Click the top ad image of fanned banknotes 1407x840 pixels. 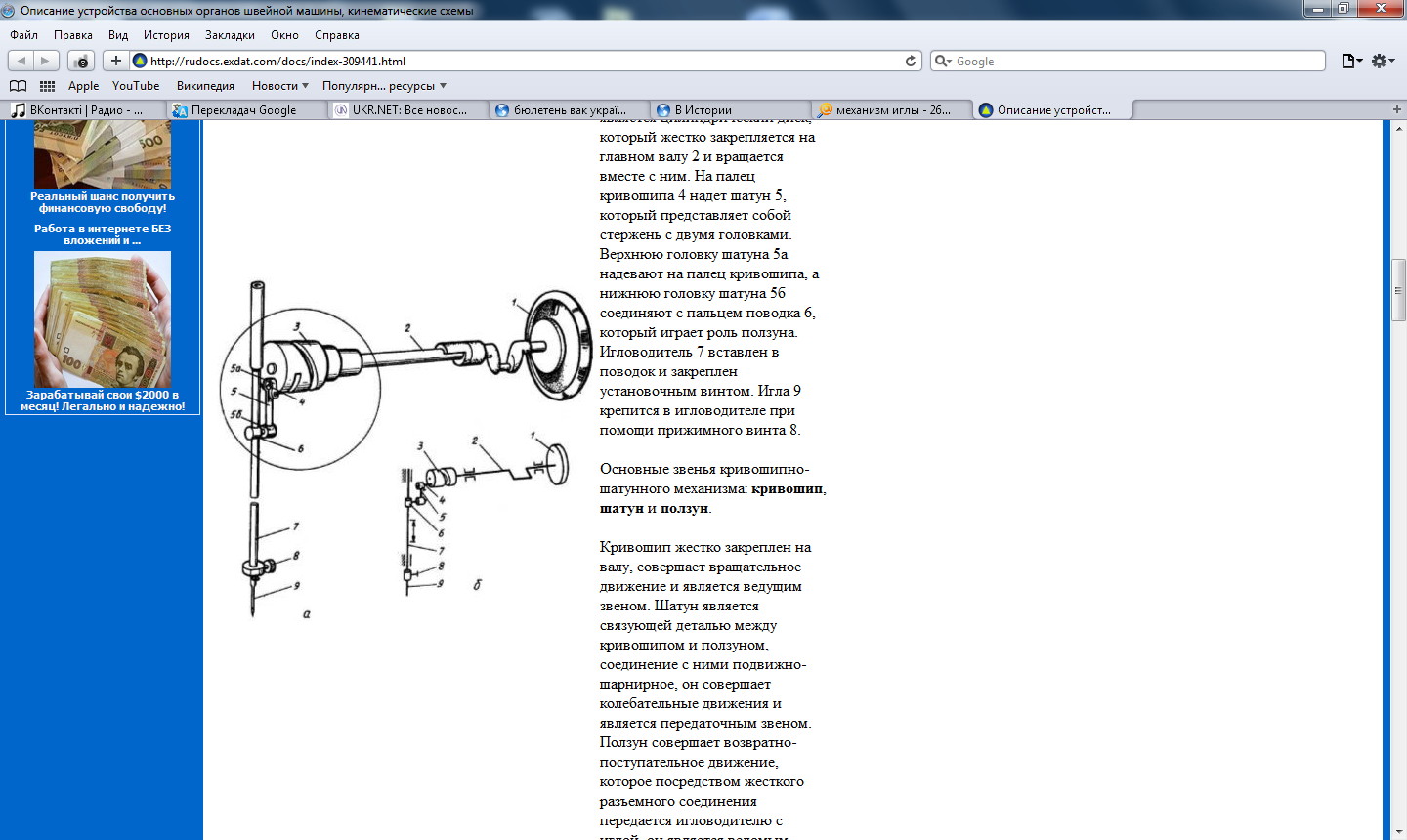(103, 154)
